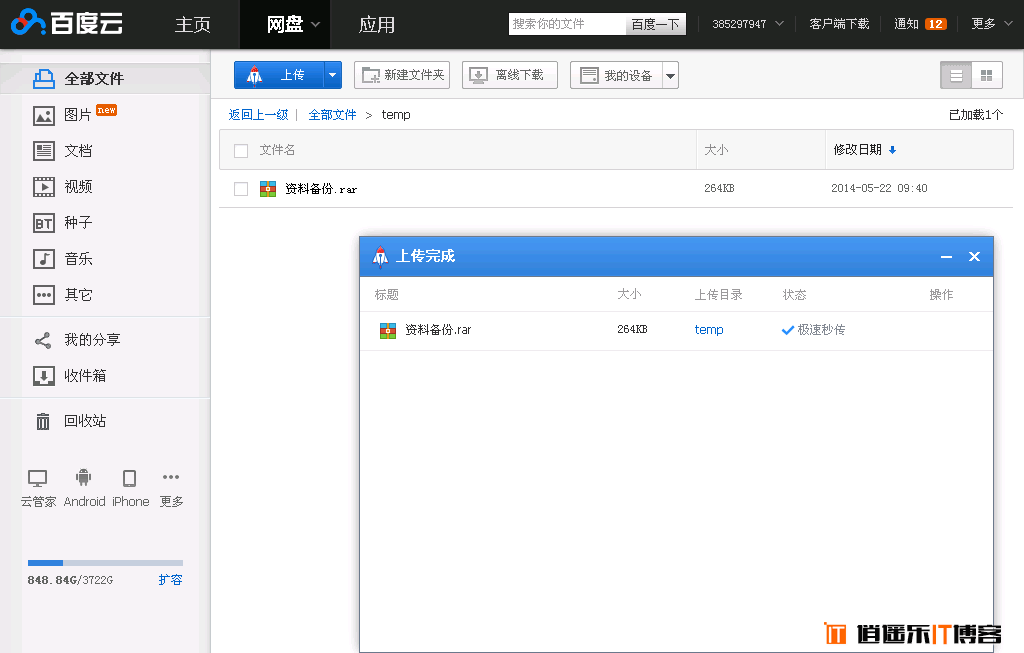
Task: Click the rar icon in the upload dialog
Action: click(388, 330)
